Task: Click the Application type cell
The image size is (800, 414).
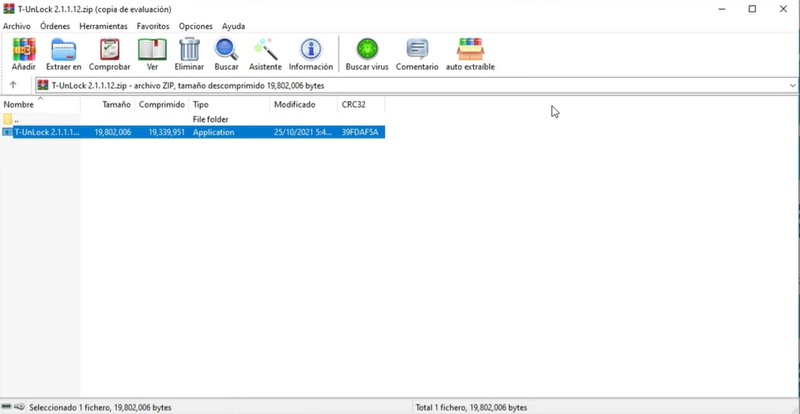Action: coord(213,132)
